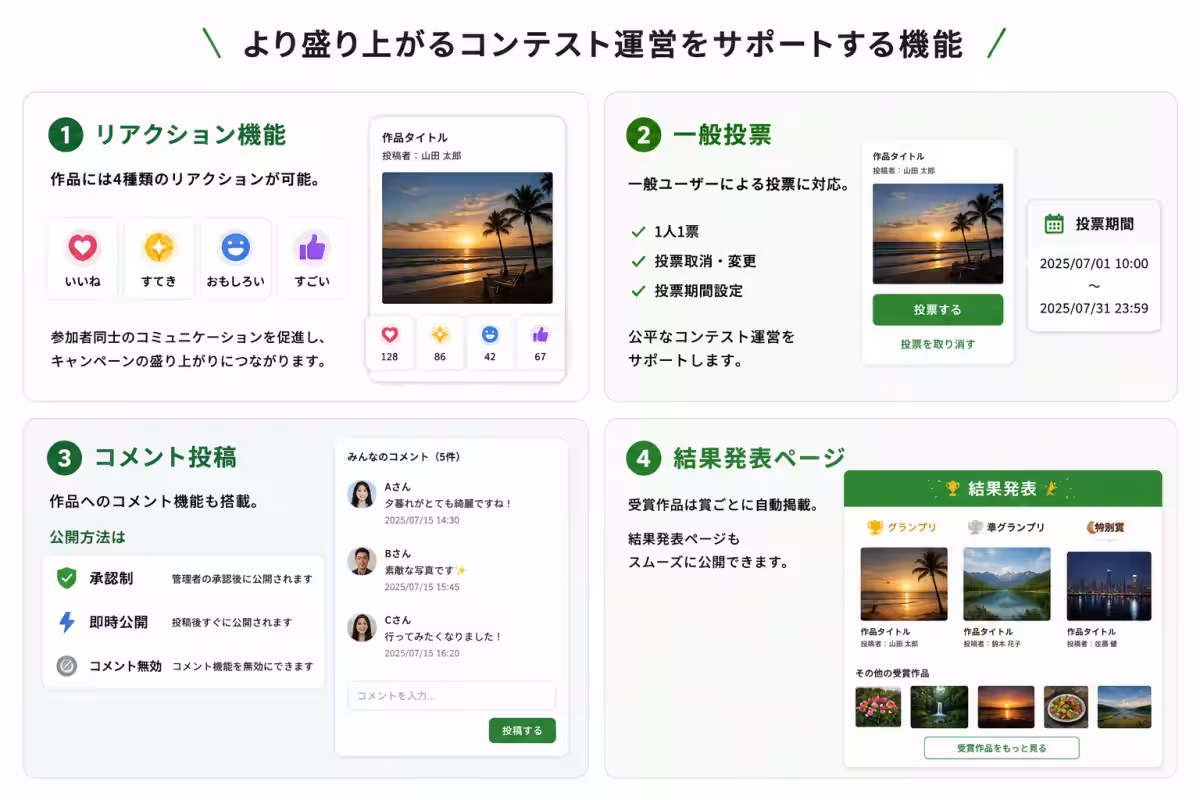The image size is (1200, 800).
Task: Click the checkmark next to 投票取消・変更
Action: click(x=638, y=262)
